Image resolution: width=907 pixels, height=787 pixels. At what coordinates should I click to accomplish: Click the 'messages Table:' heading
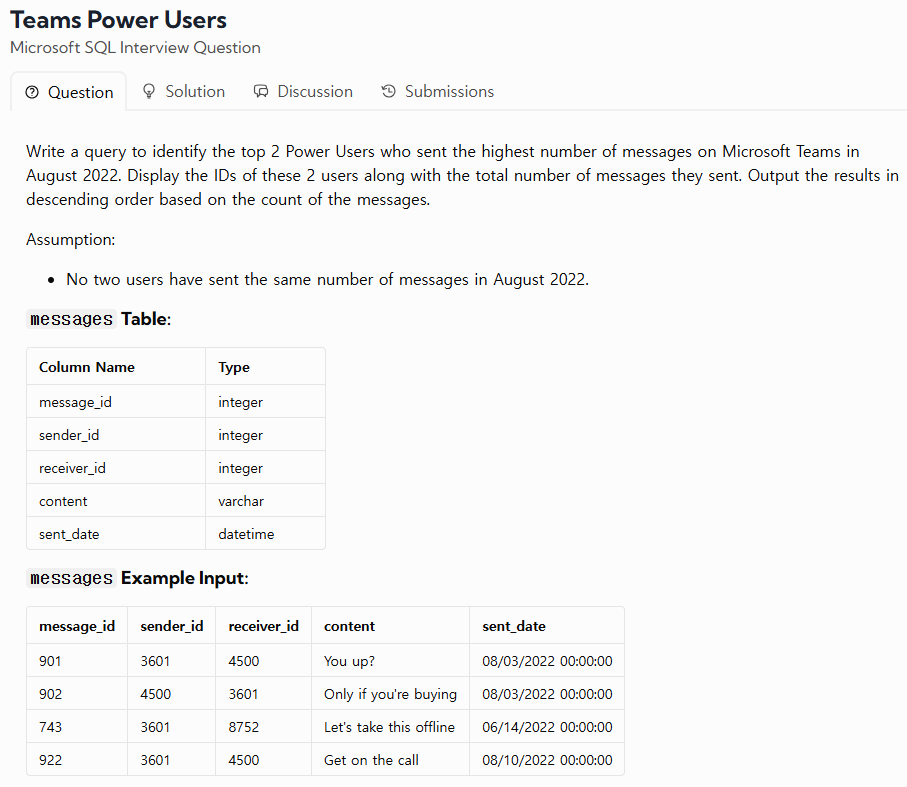[99, 319]
